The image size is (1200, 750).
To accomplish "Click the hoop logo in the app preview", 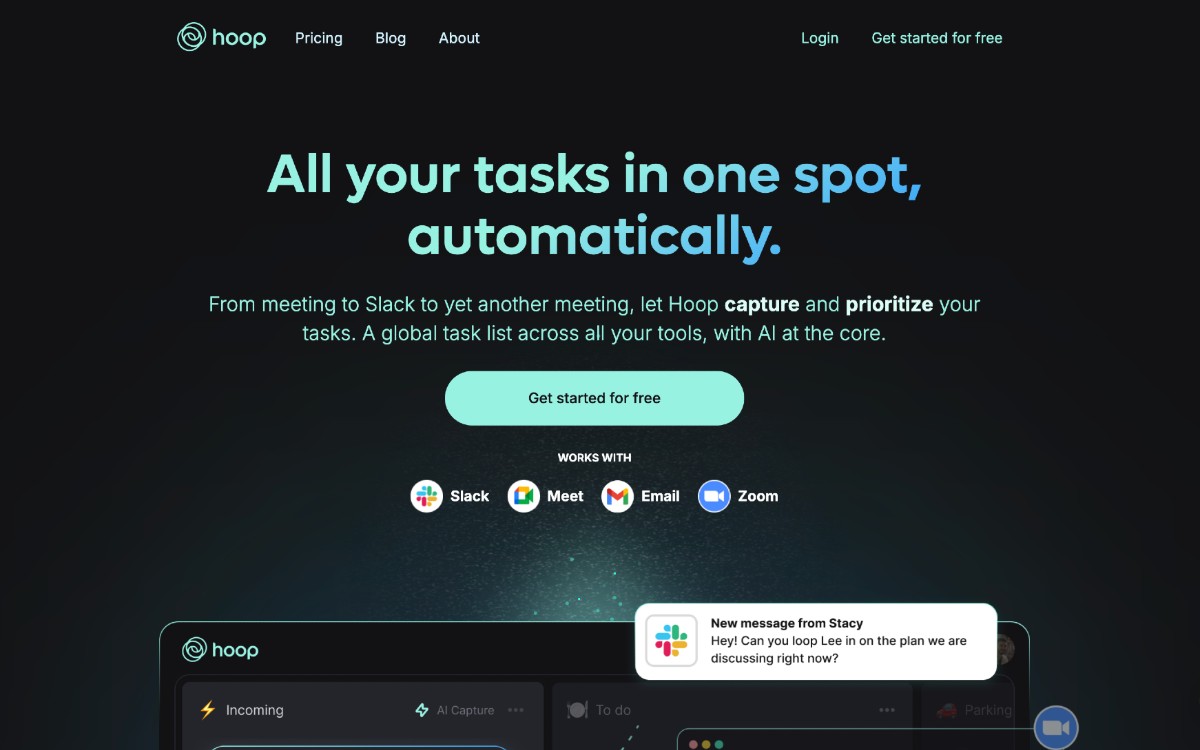I will tap(220, 650).
